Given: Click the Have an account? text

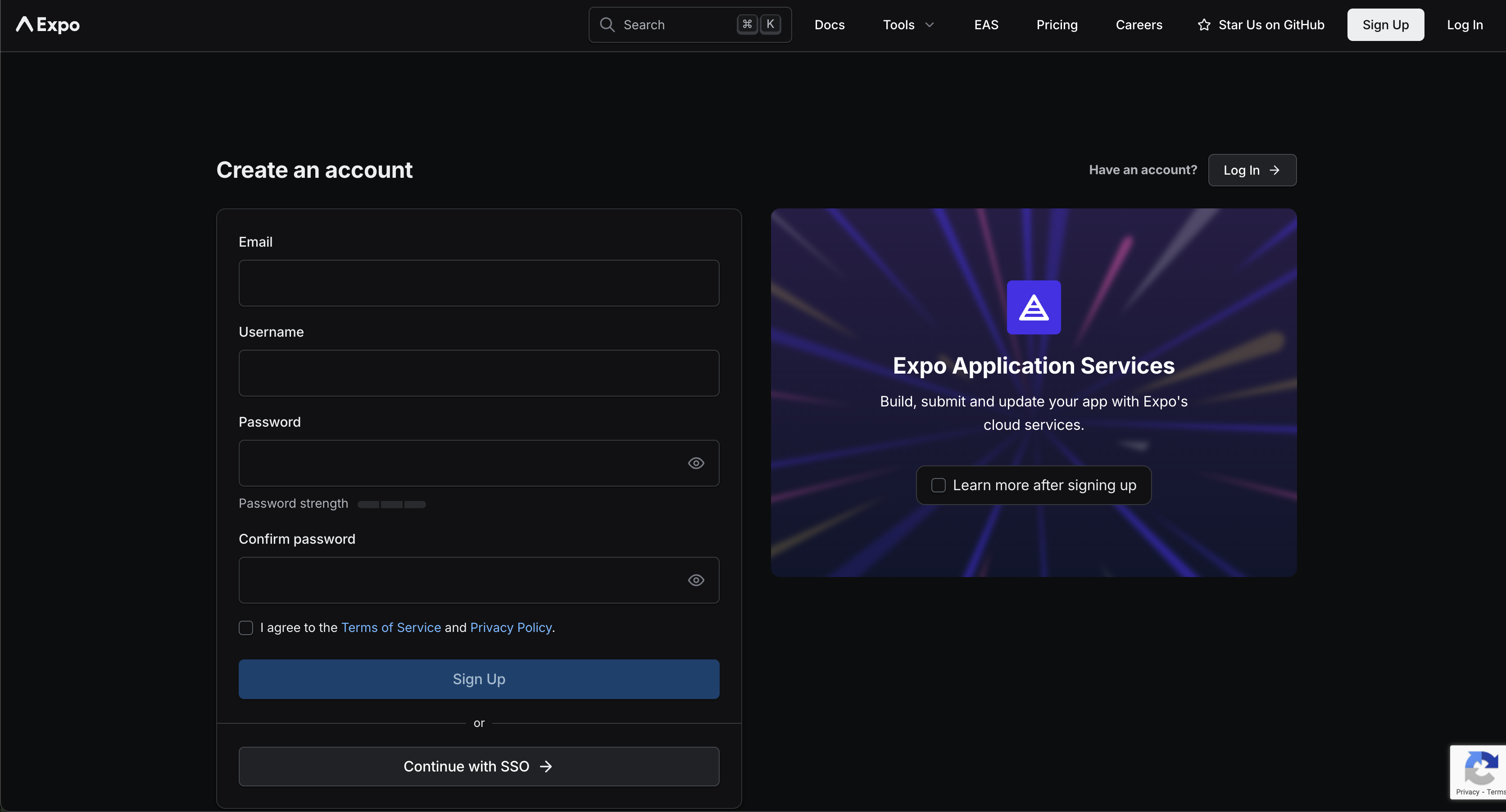Looking at the screenshot, I should point(1143,170).
